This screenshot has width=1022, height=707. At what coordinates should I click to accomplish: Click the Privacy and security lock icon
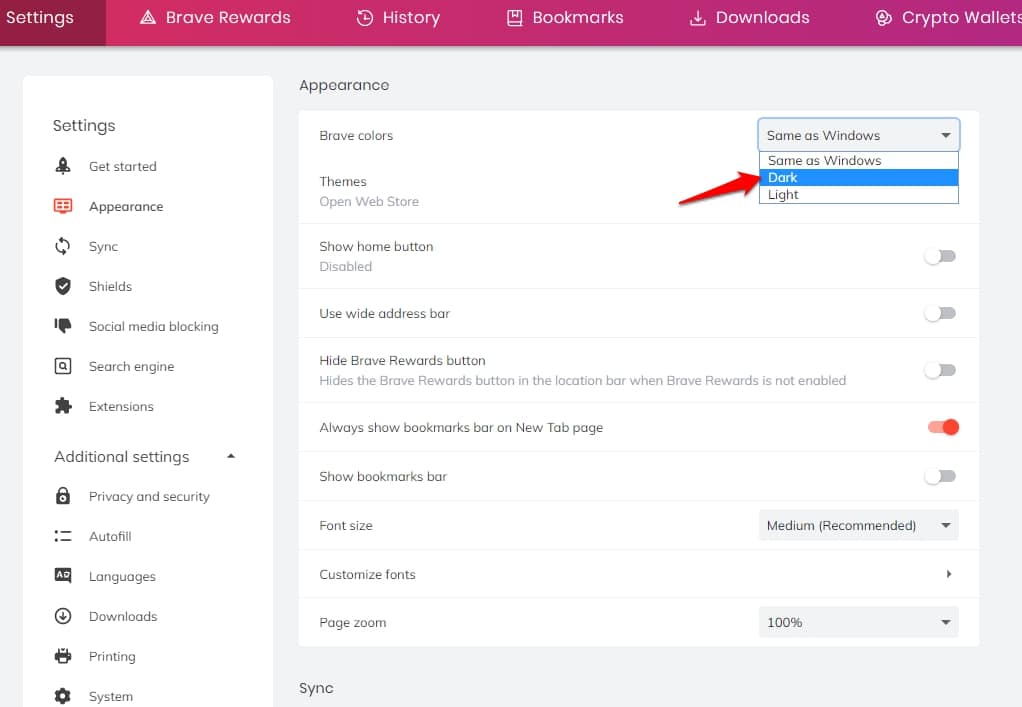63,496
